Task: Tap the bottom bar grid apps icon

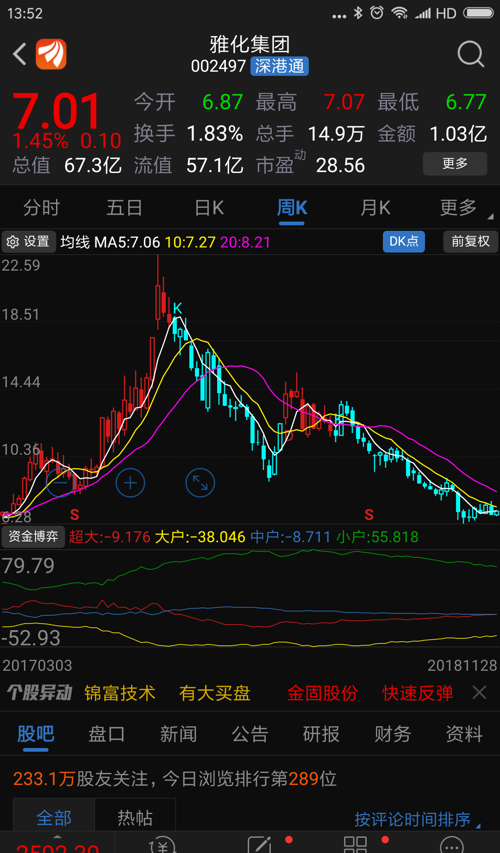Action: click(x=355, y=844)
